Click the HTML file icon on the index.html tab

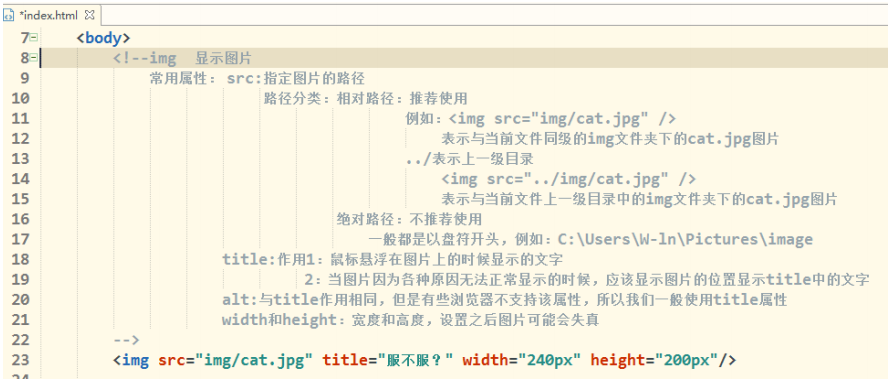(x=9, y=15)
